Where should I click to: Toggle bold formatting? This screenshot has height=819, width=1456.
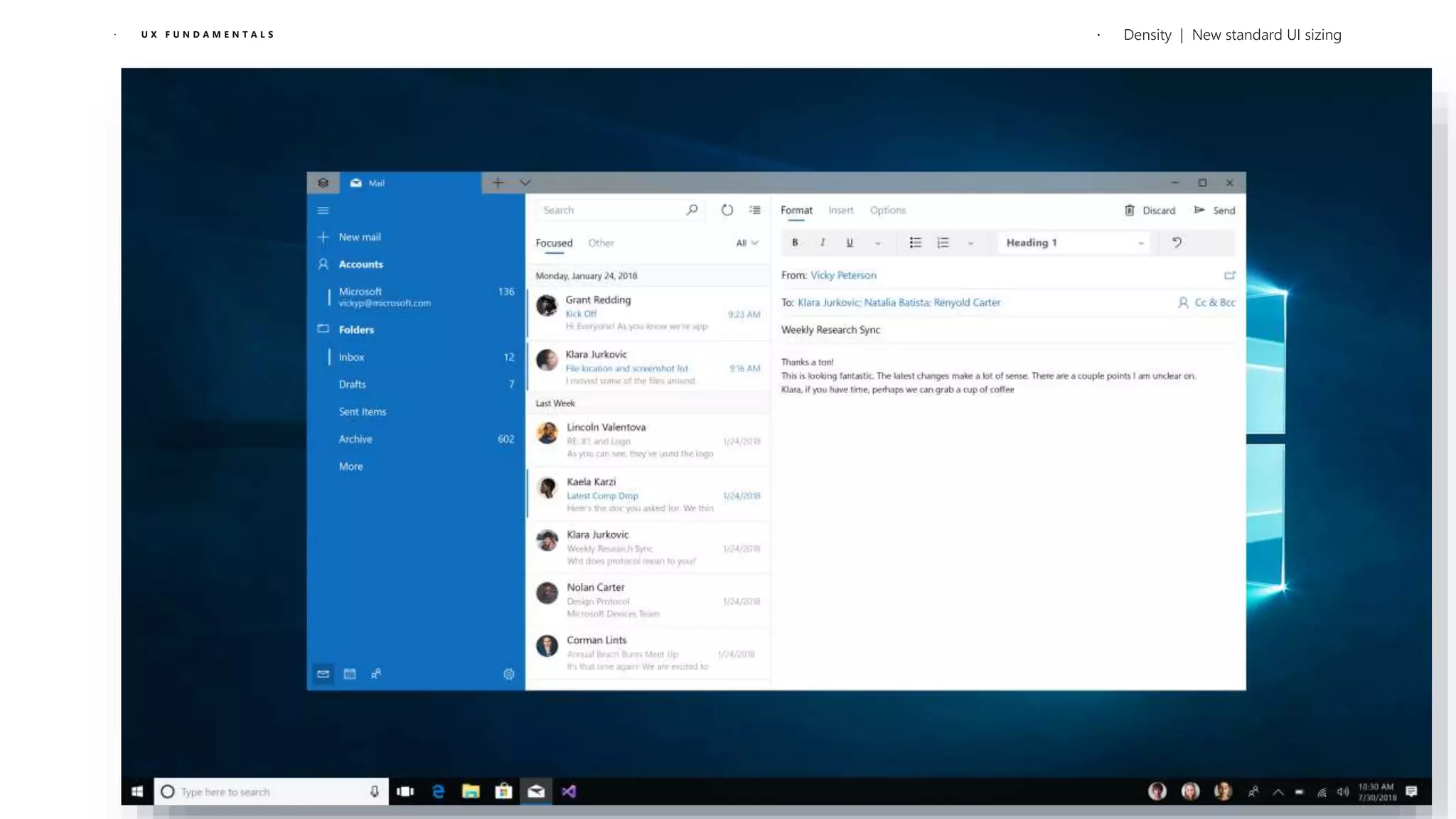coord(795,242)
